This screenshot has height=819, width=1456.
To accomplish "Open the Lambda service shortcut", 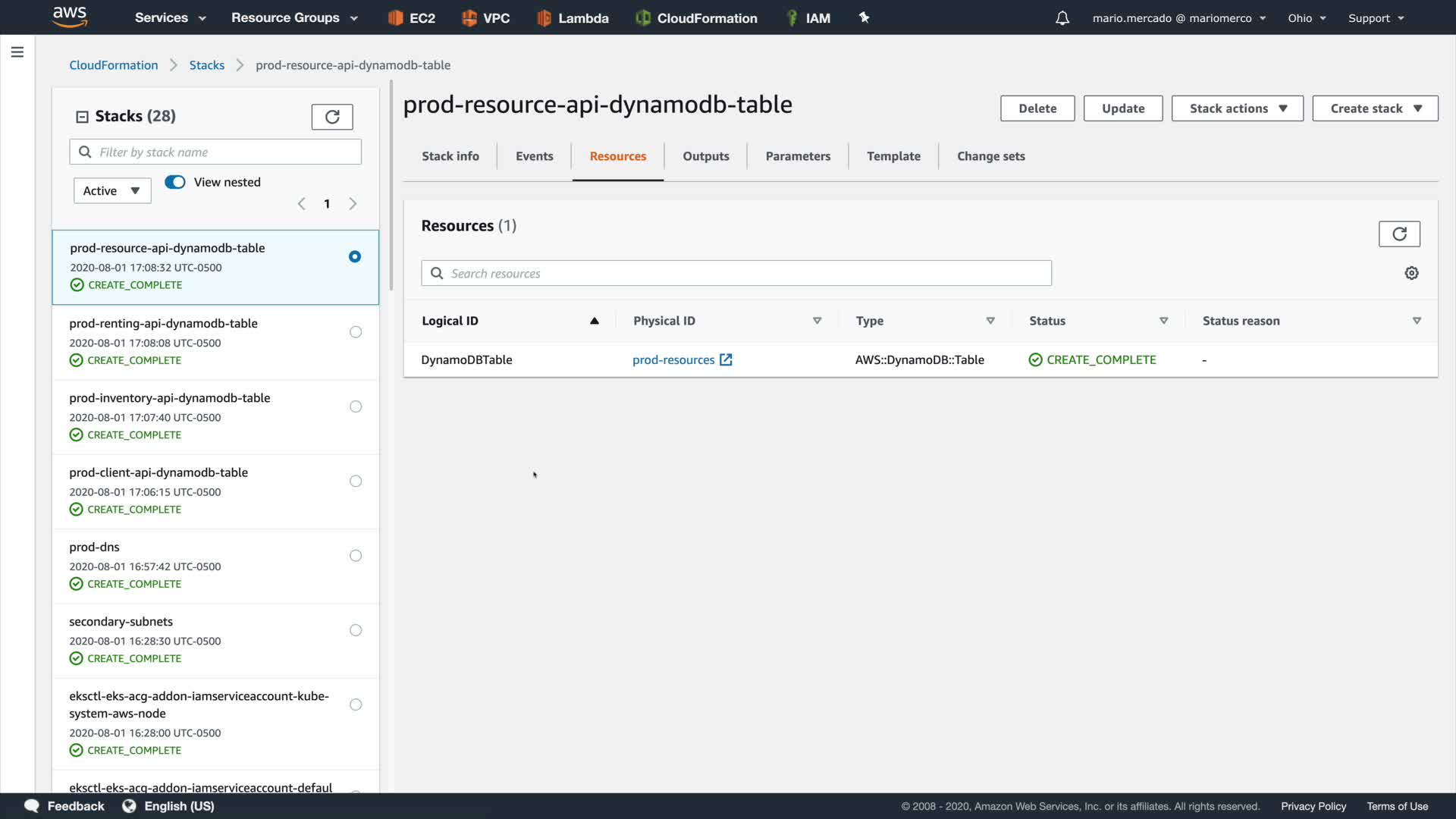I will pyautogui.click(x=573, y=18).
